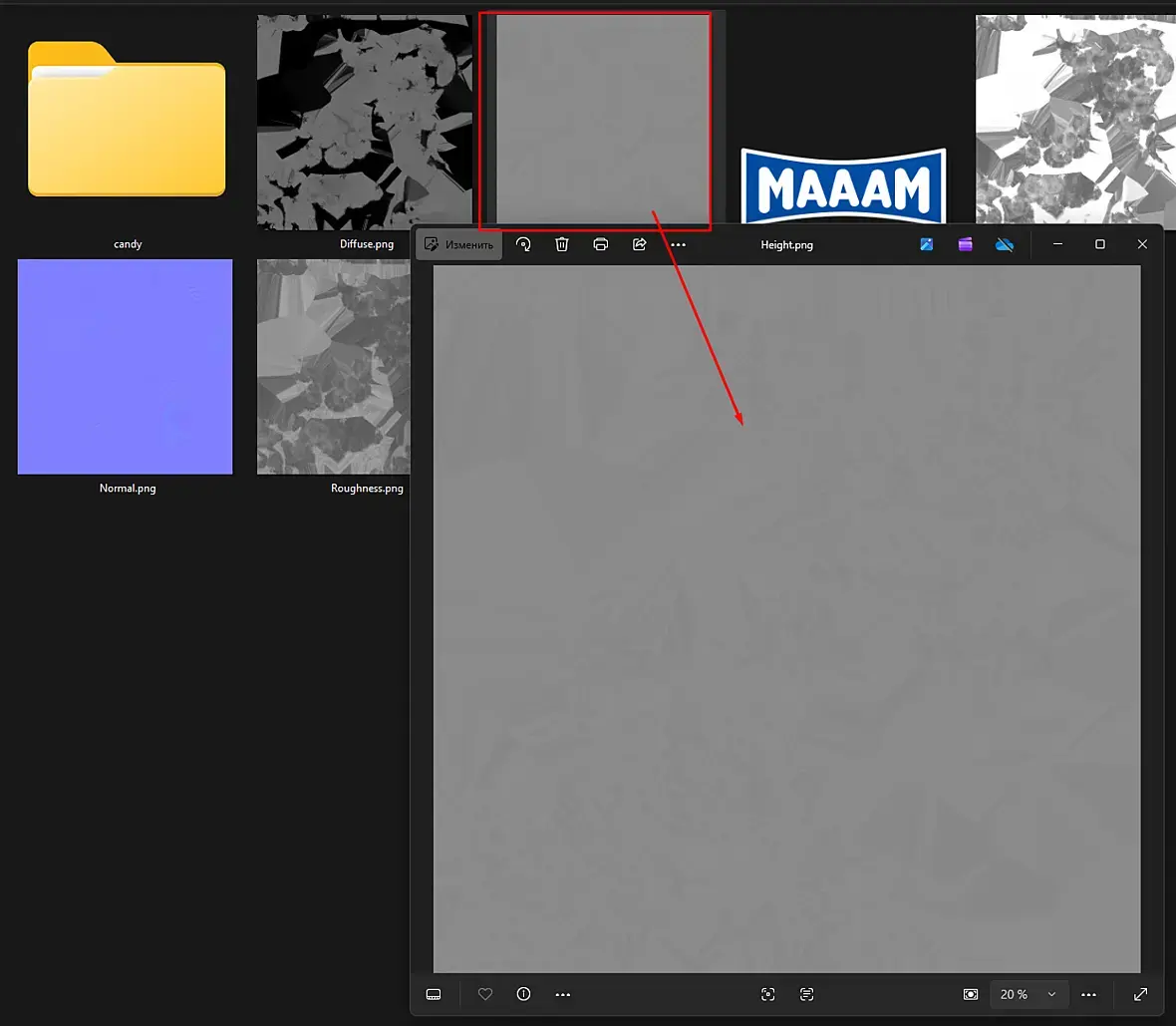Share the image via share icon
Screen dimensions: 1176x1026
pyautogui.click(x=639, y=244)
